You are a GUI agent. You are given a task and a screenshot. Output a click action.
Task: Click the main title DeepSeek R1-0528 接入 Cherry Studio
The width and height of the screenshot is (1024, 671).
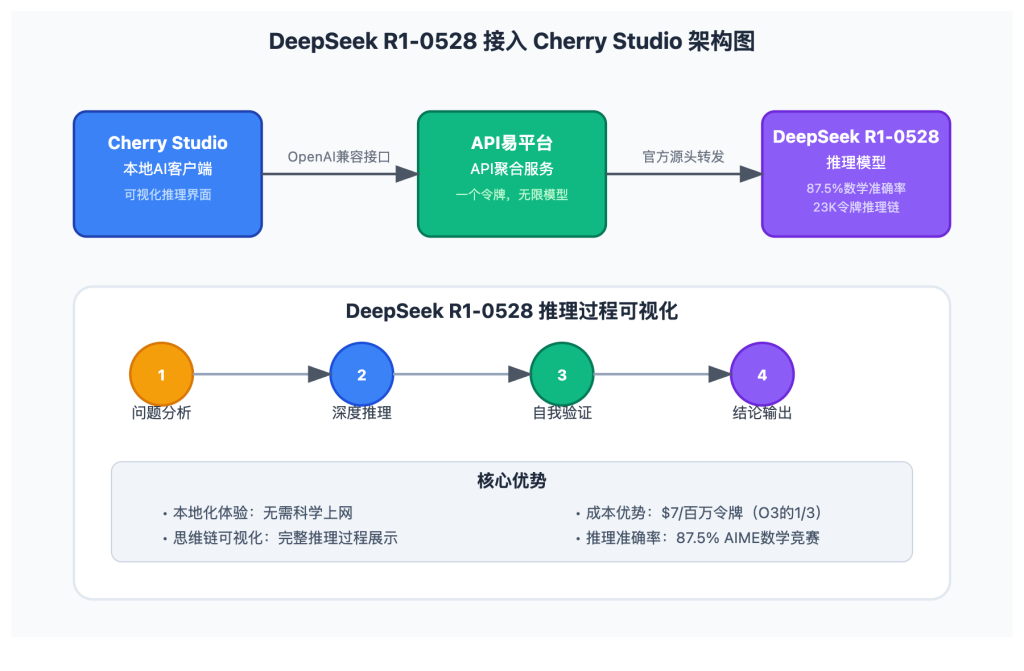pyautogui.click(x=512, y=41)
